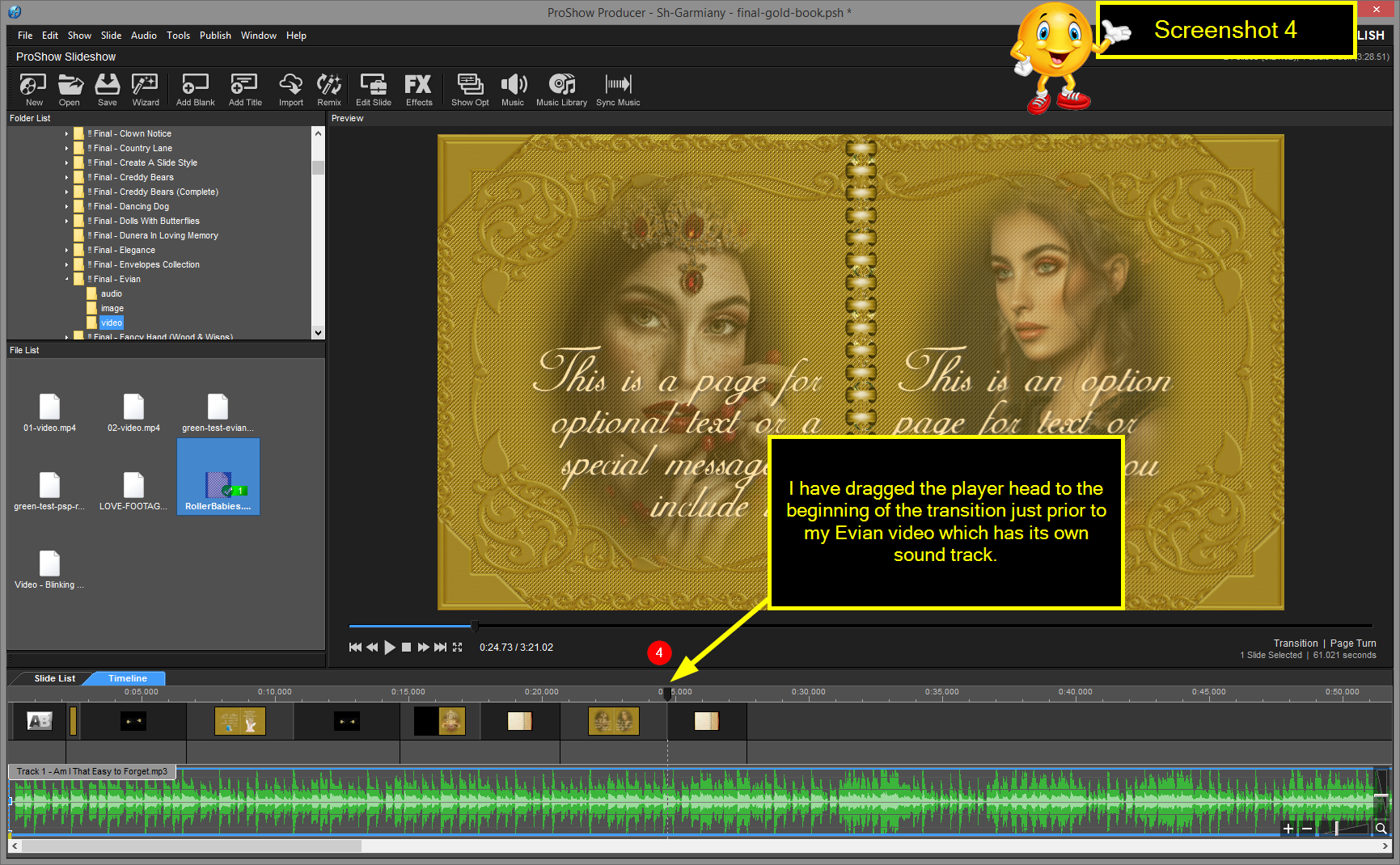Select Final - Dunera In Loving Memory folder
Image resolution: width=1400 pixels, height=865 pixels.
155,236
